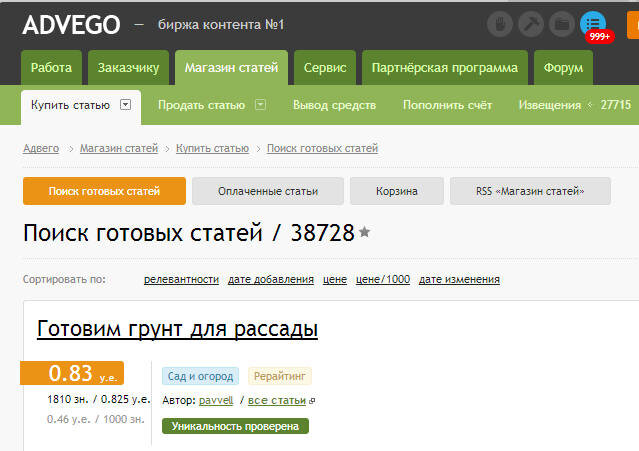Open the 'Корзина' button
Viewport: 639px width, 451px height.
click(x=397, y=191)
